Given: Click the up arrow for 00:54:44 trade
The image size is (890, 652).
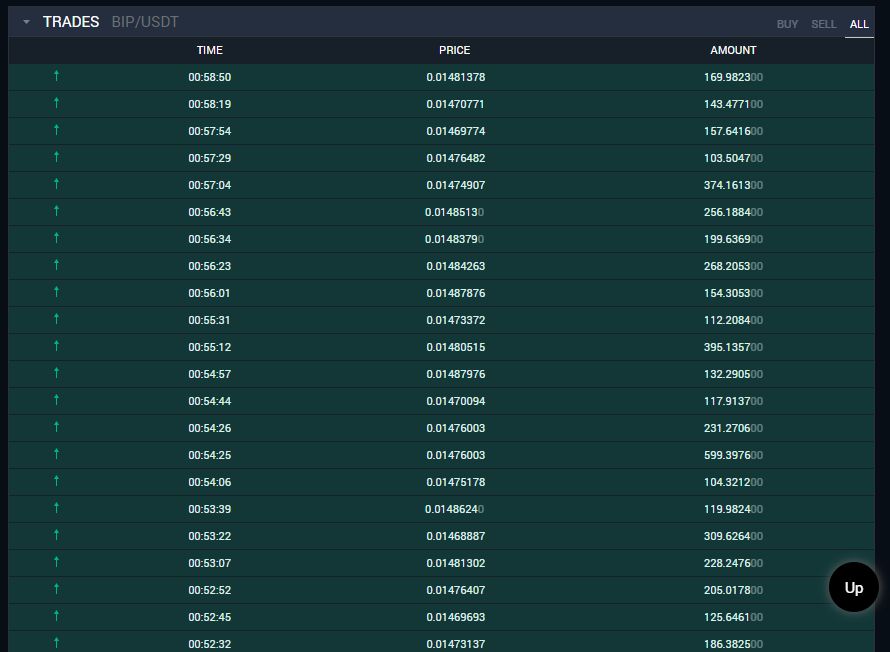Looking at the screenshot, I should (x=56, y=399).
